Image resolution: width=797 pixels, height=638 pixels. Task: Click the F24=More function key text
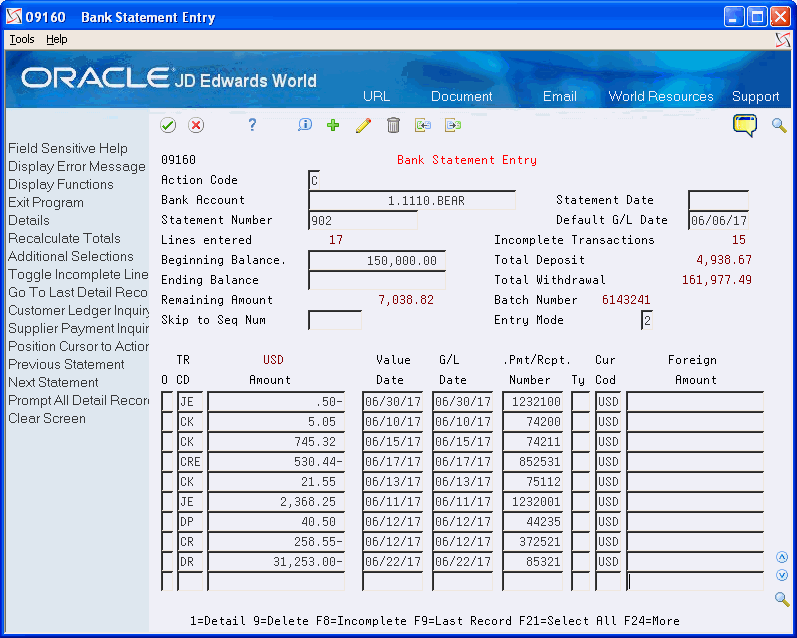[652, 621]
